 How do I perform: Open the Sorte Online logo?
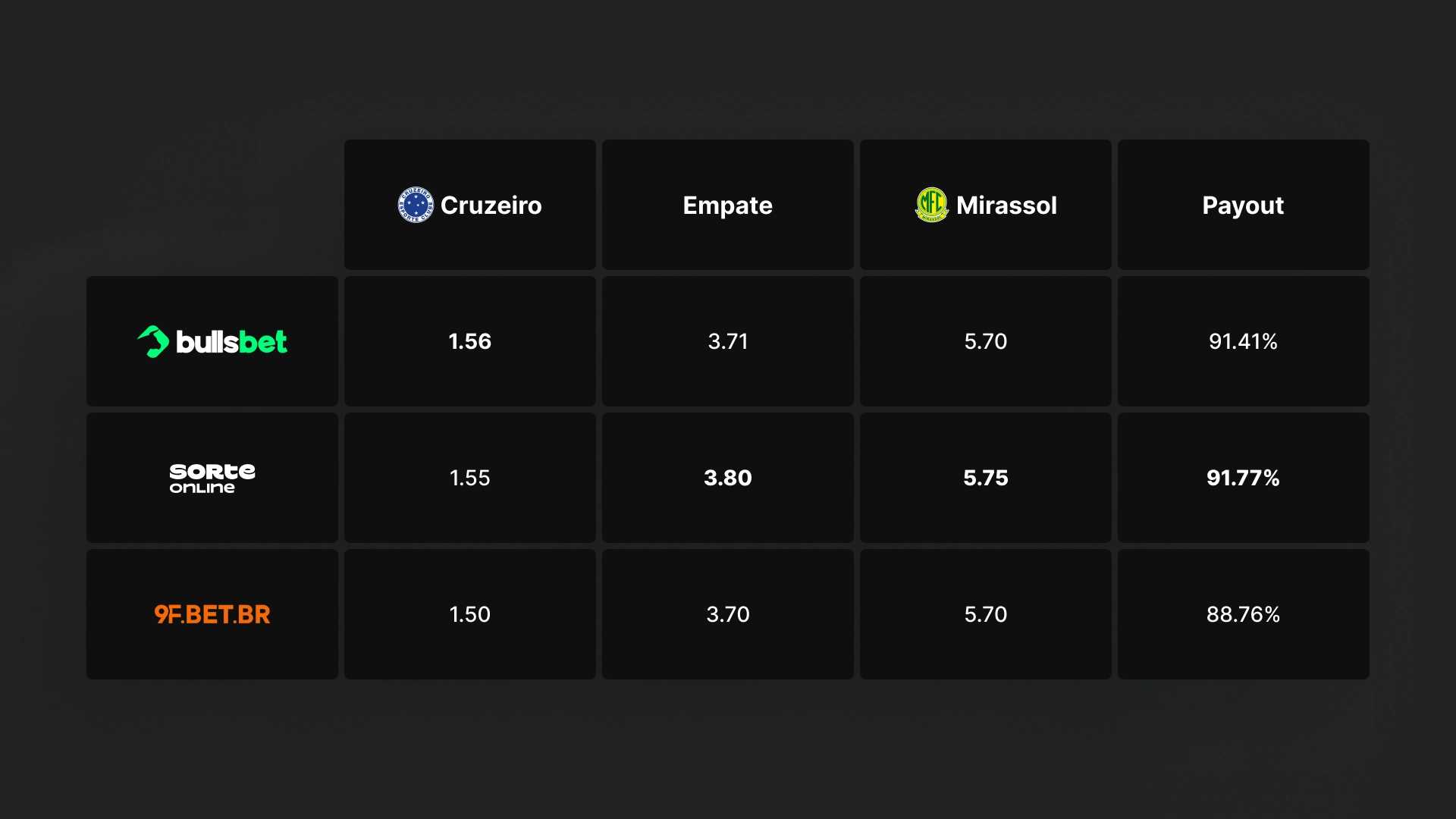coord(212,479)
